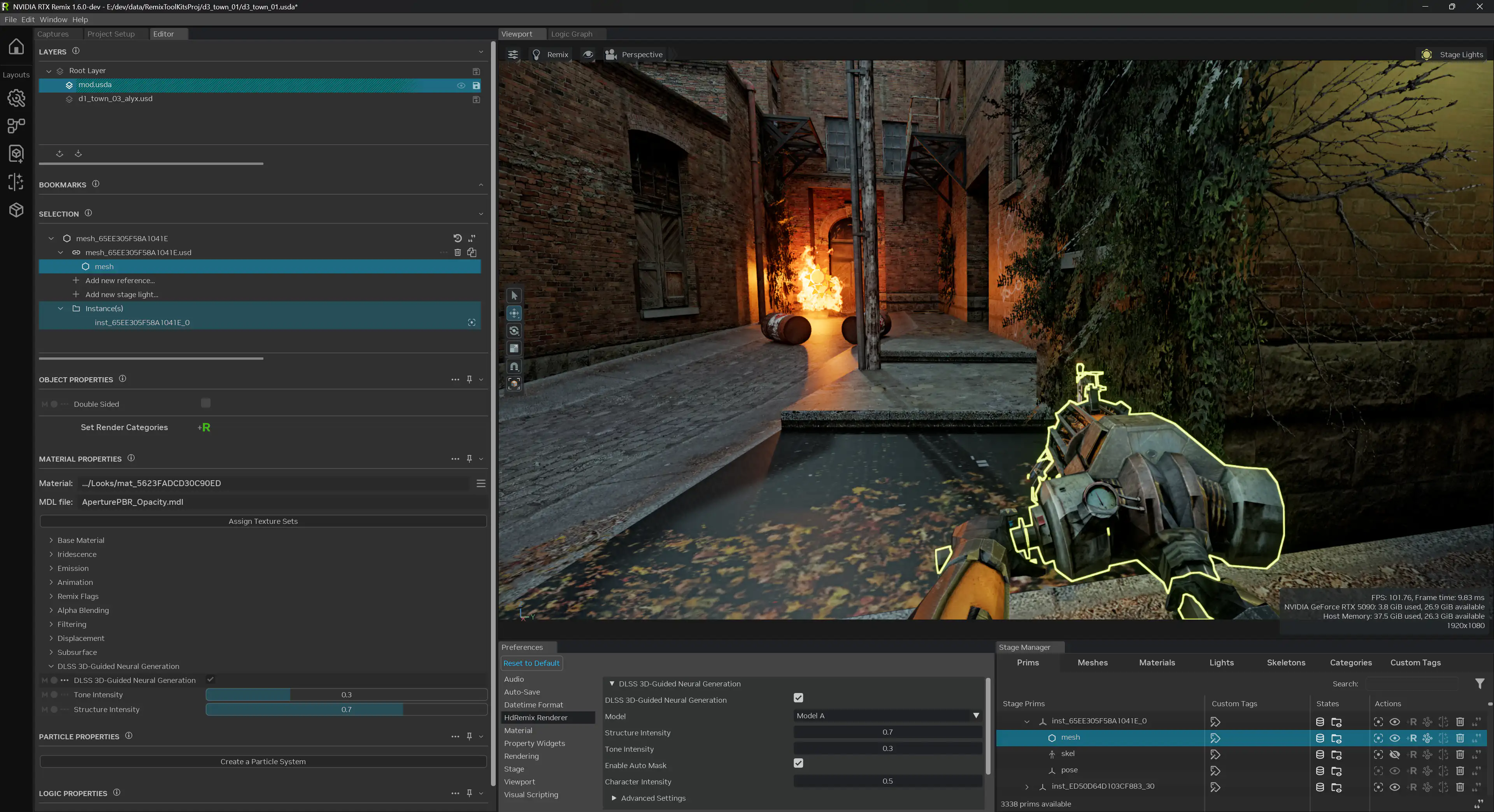Click the green +R render categories icon
Viewport: 1494px width, 812px height.
pos(204,427)
